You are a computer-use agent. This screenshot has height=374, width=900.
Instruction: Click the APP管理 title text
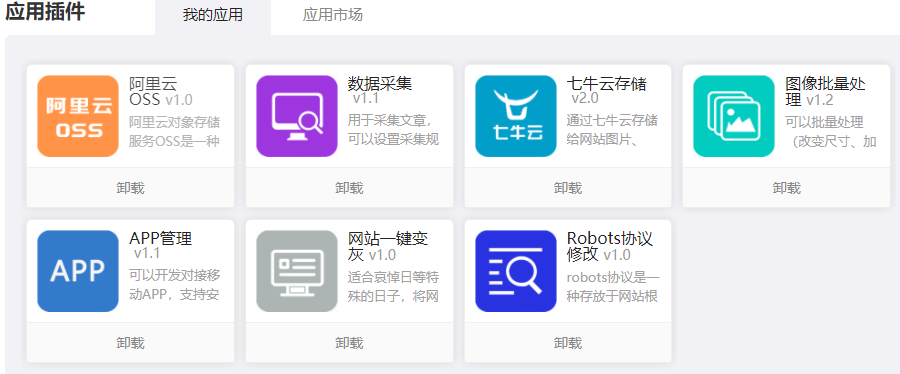(161, 239)
